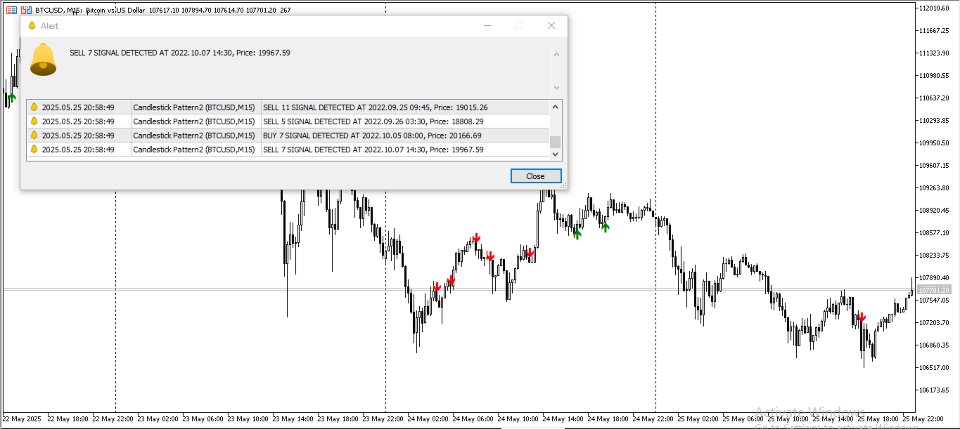Click 'Candlestick Pattern2 (BTCUSD,M15)' in BUY 7 row
This screenshot has height=429, width=960.
coord(193,135)
